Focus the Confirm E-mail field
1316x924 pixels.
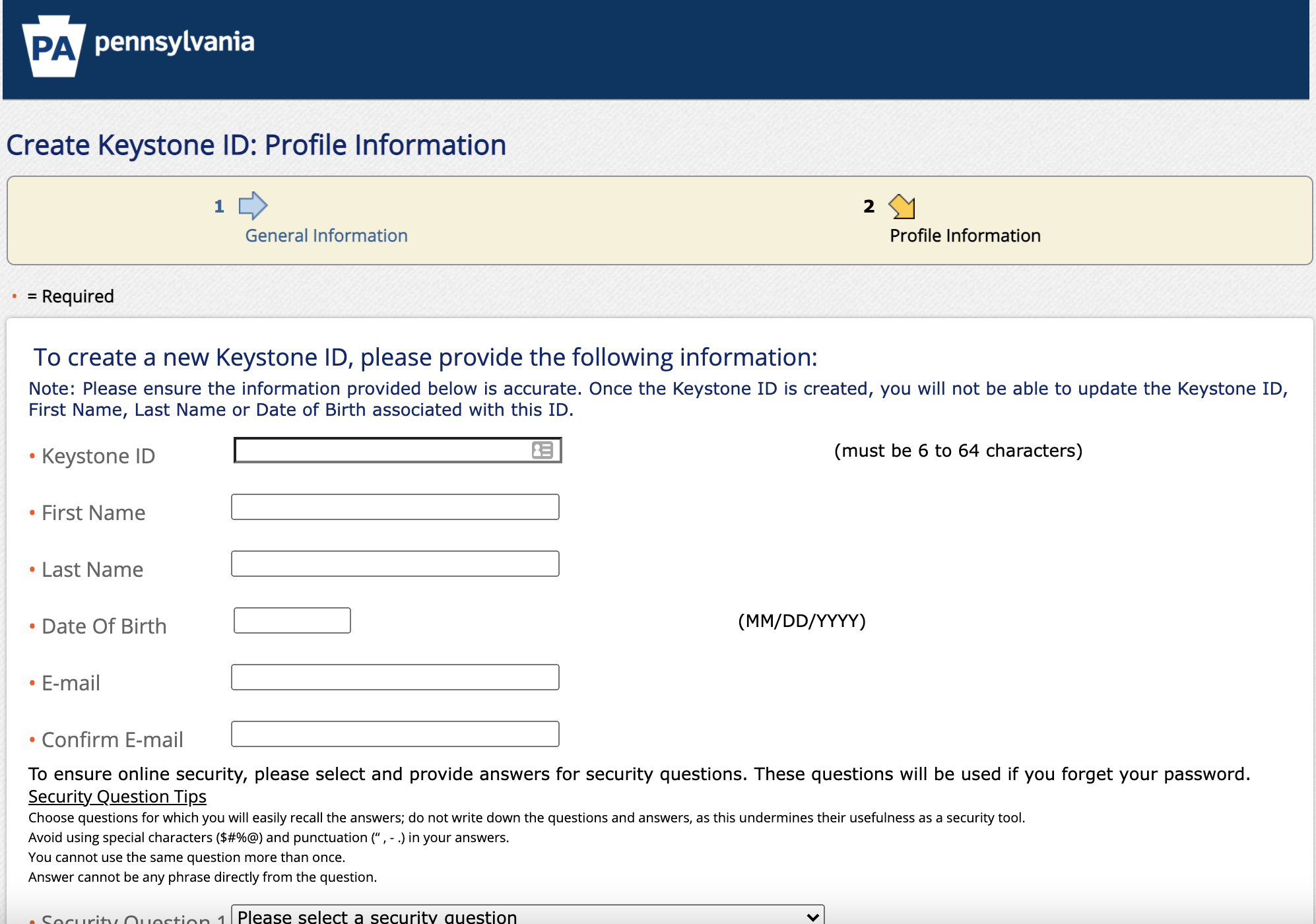click(x=395, y=734)
